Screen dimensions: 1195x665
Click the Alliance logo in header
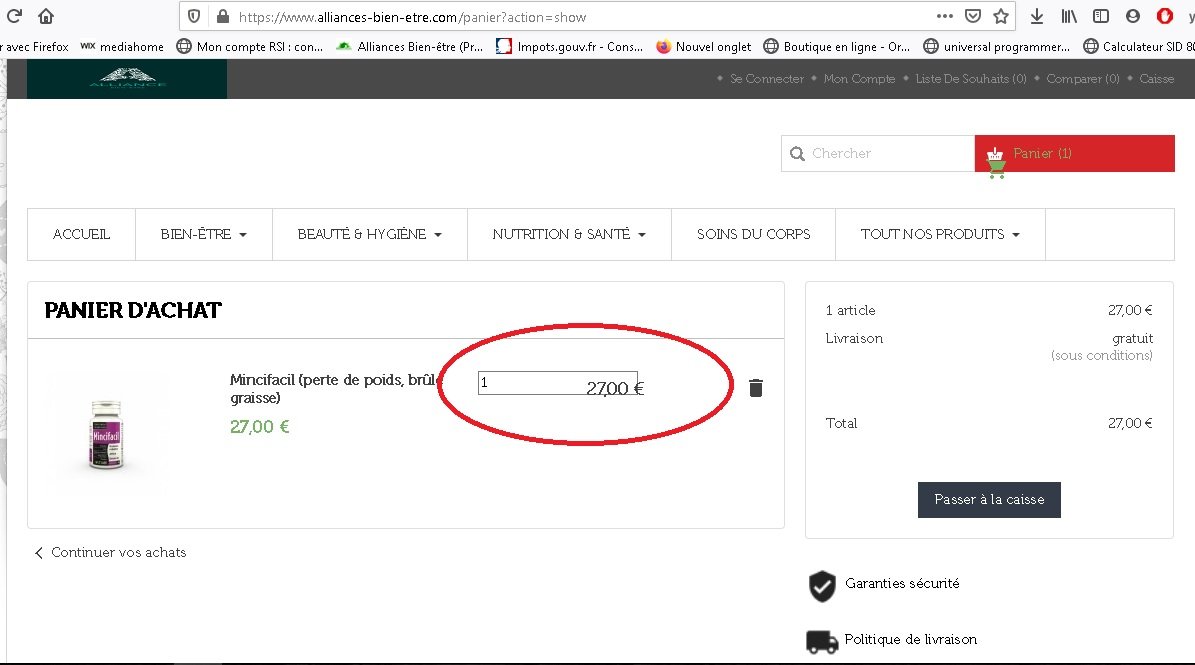point(127,78)
